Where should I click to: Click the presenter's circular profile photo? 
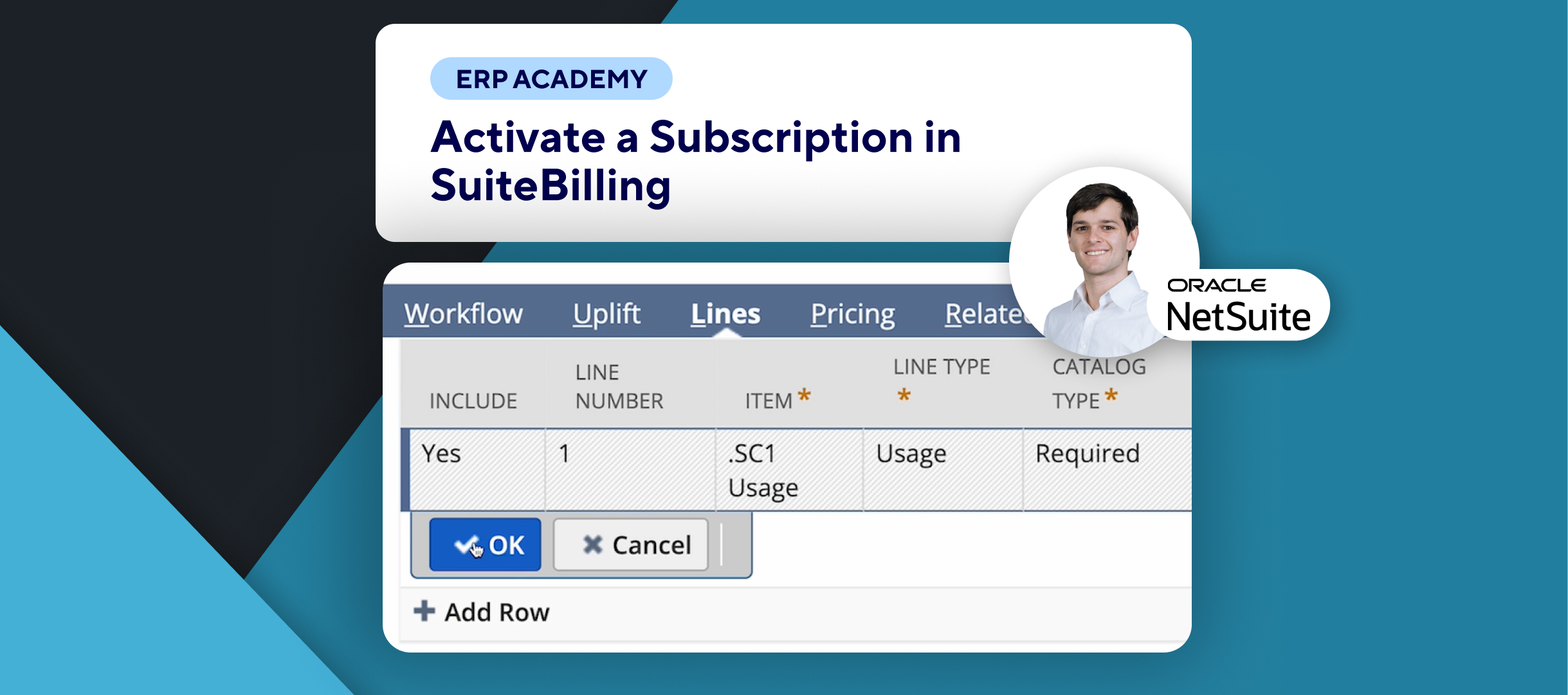tap(1102, 261)
